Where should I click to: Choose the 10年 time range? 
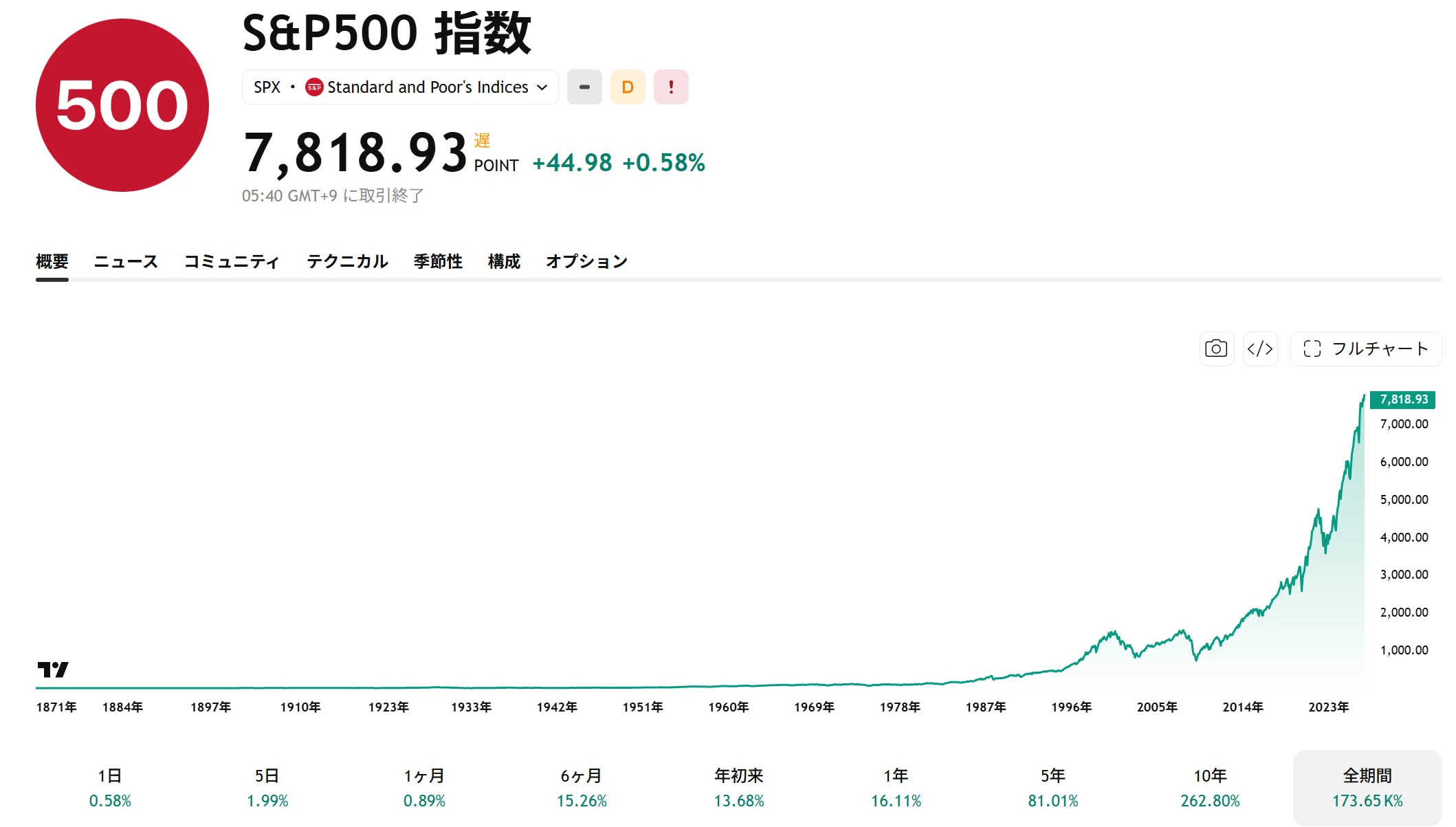coord(1210,788)
